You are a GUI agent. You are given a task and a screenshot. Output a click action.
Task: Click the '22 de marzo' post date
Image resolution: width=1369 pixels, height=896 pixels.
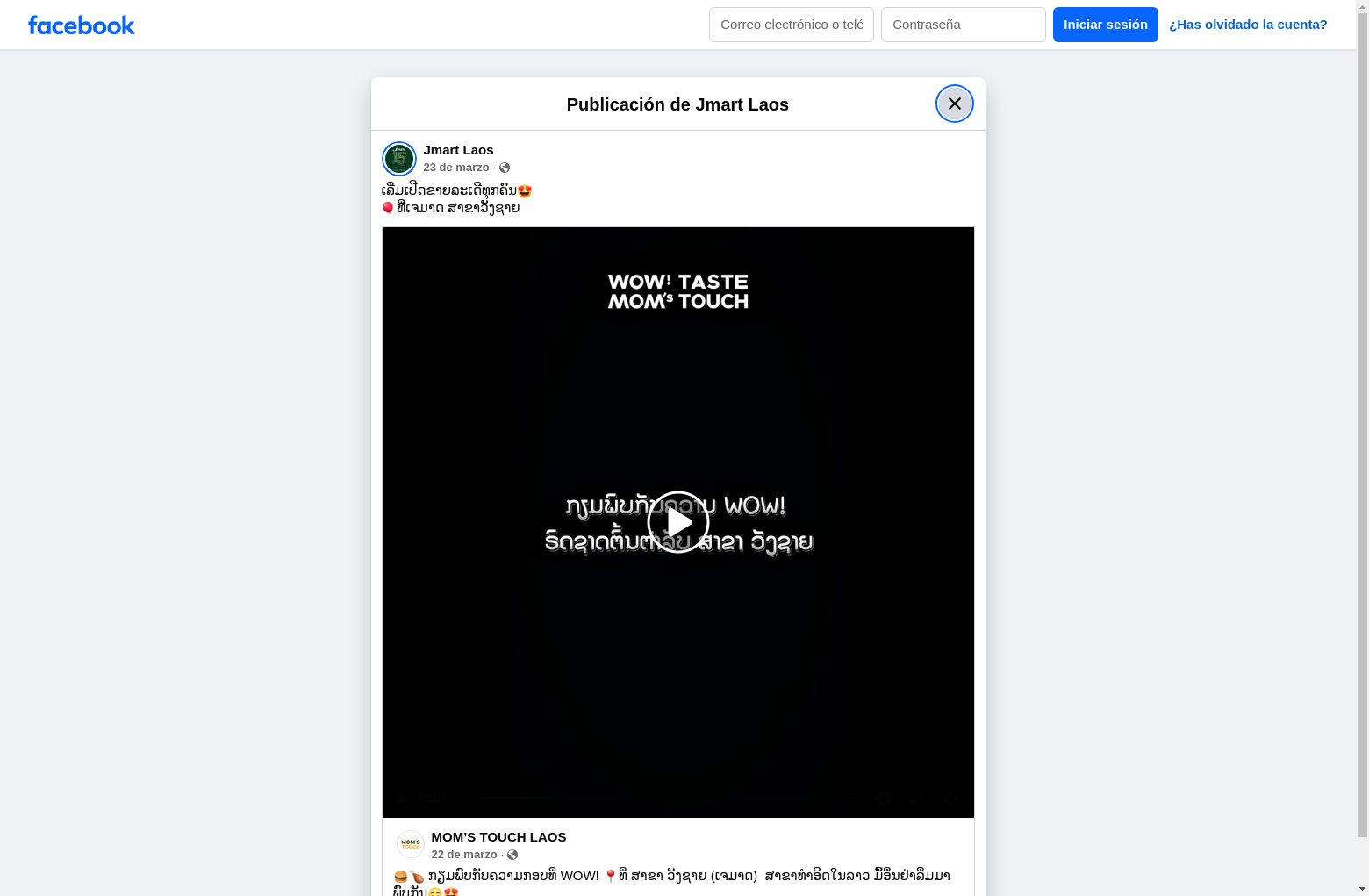pos(464,855)
